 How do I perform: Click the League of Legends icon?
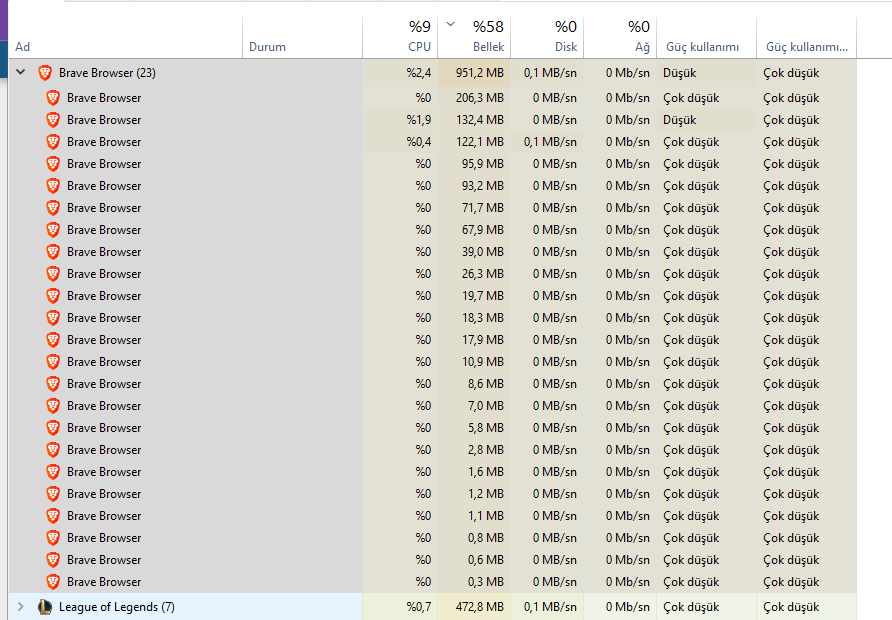pos(44,607)
